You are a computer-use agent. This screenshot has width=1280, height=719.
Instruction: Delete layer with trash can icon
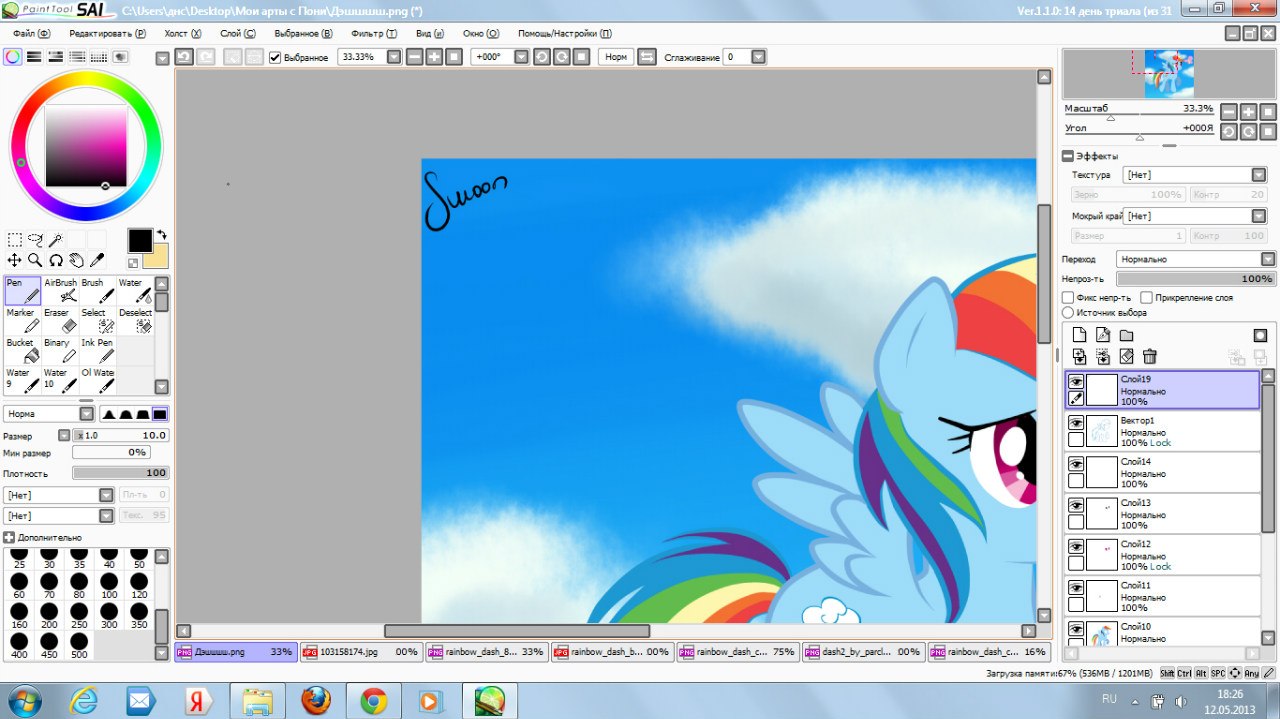pos(1150,357)
